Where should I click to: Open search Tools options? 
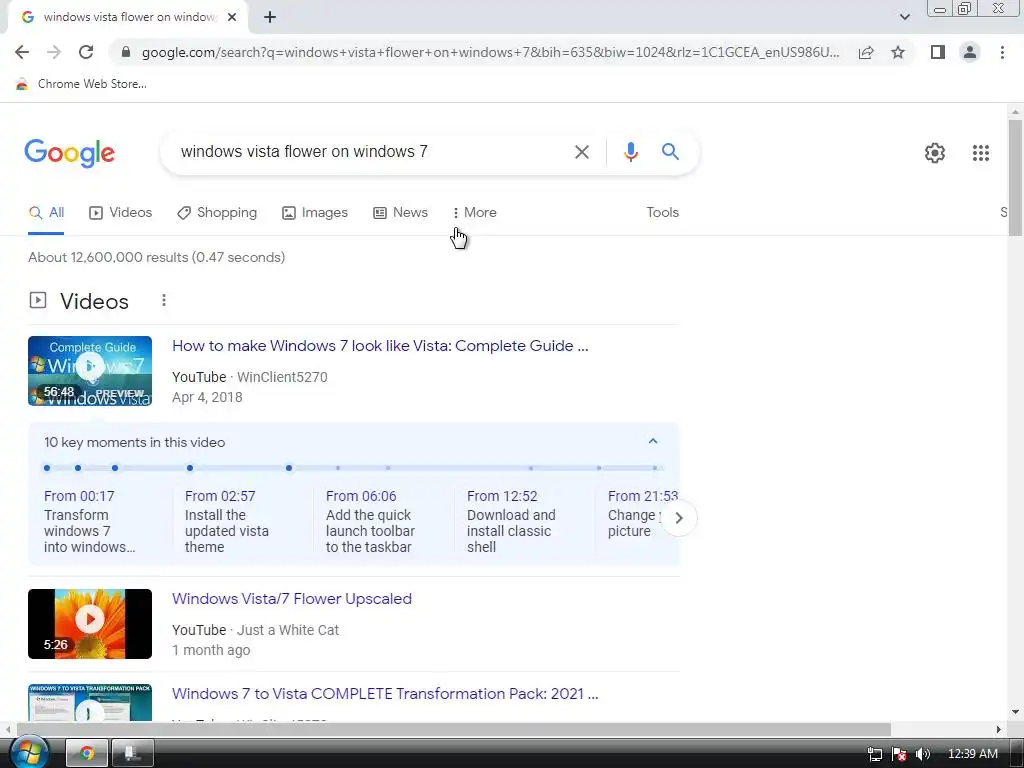coord(662,213)
